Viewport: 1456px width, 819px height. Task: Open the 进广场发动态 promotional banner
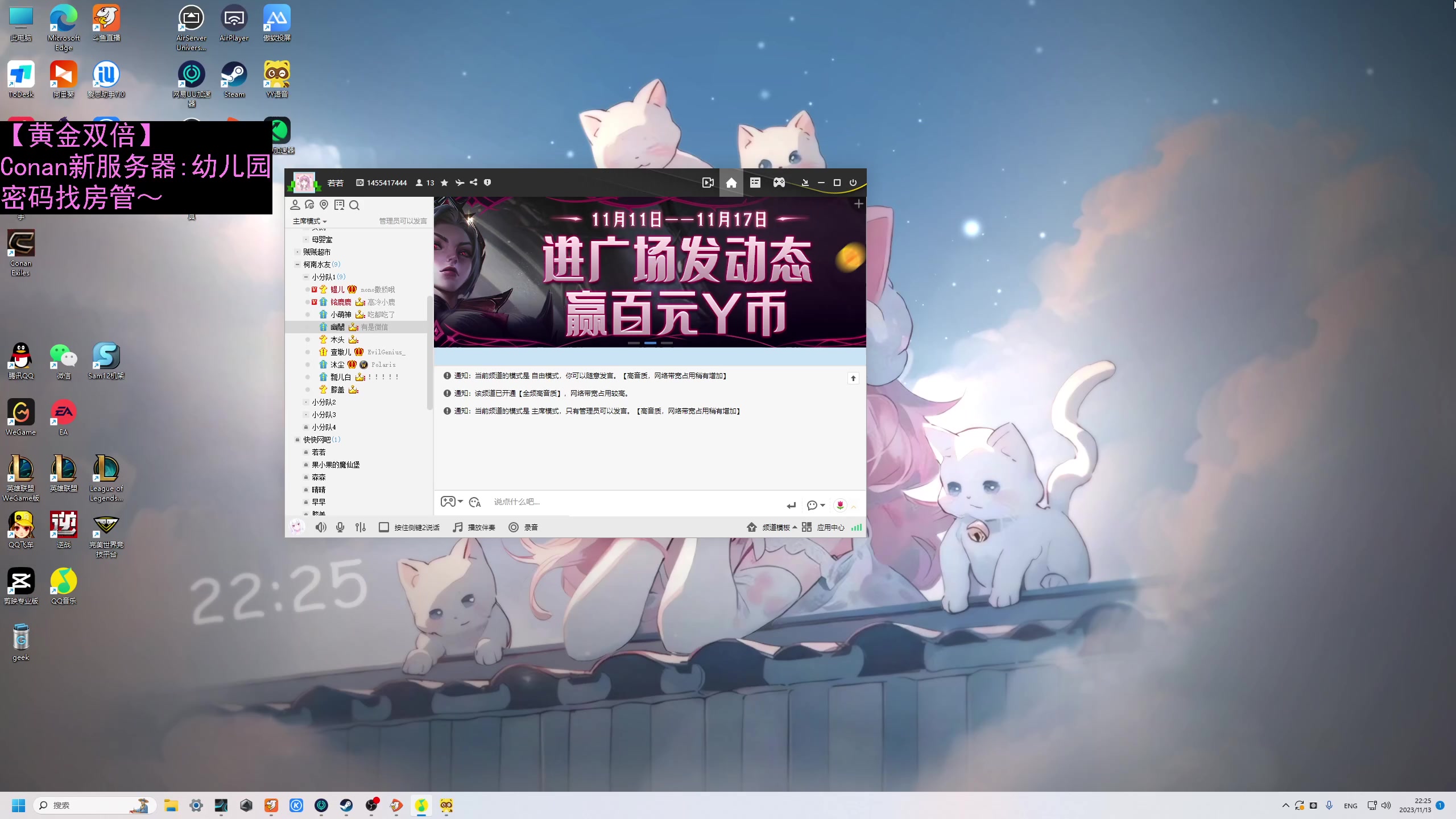coord(650,272)
